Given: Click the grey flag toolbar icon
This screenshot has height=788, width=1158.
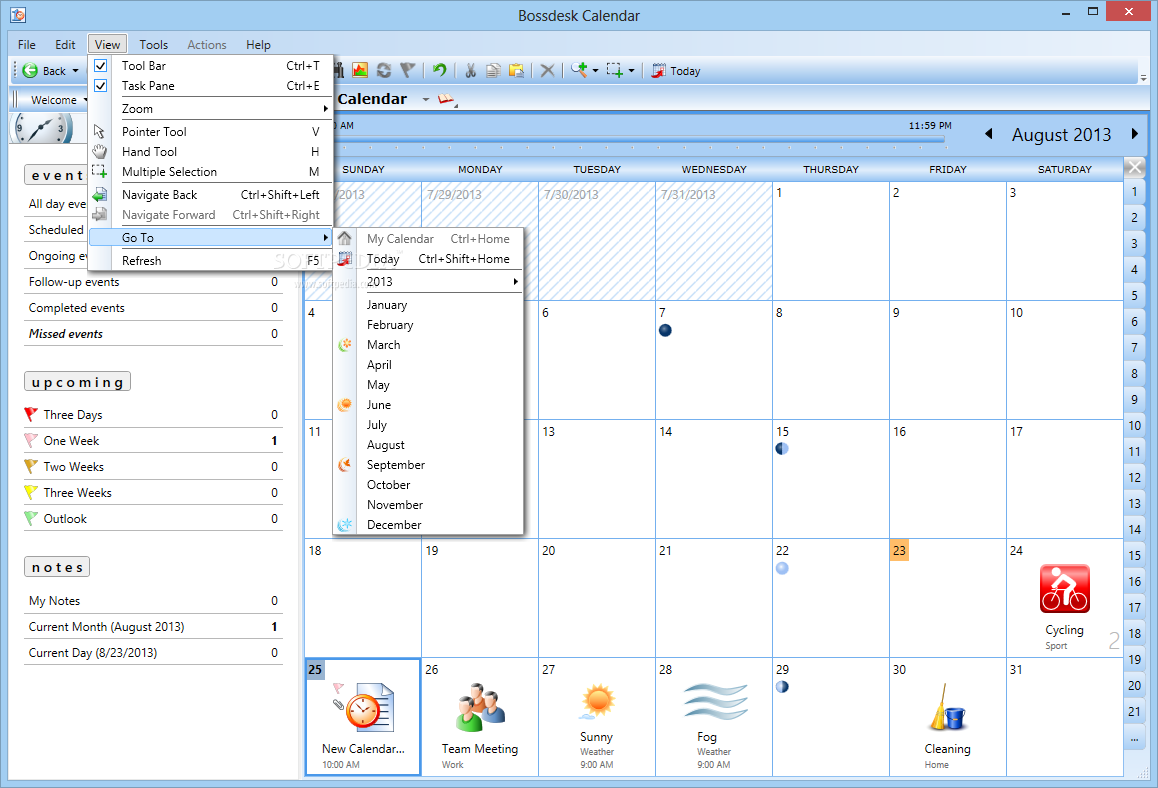Looking at the screenshot, I should tap(408, 70).
